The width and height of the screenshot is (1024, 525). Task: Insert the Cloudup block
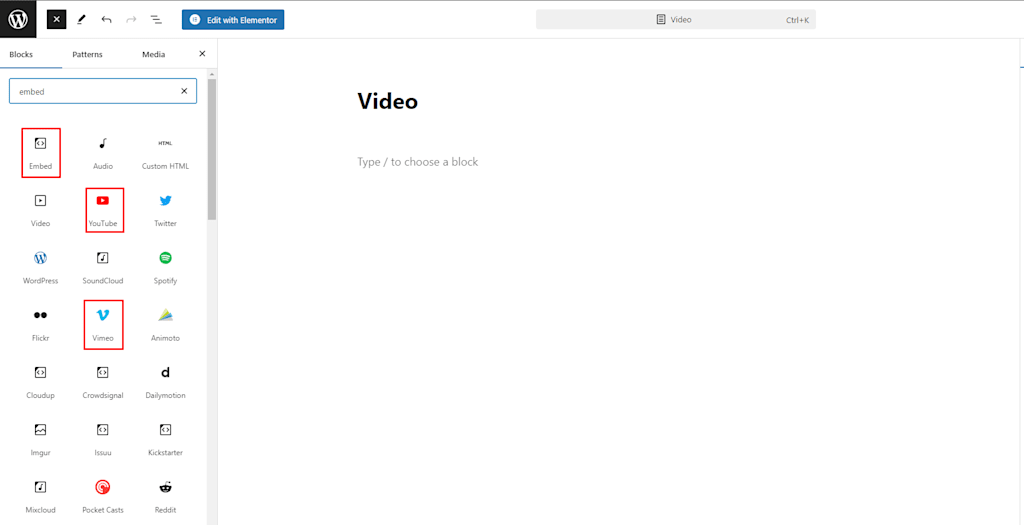(x=40, y=382)
